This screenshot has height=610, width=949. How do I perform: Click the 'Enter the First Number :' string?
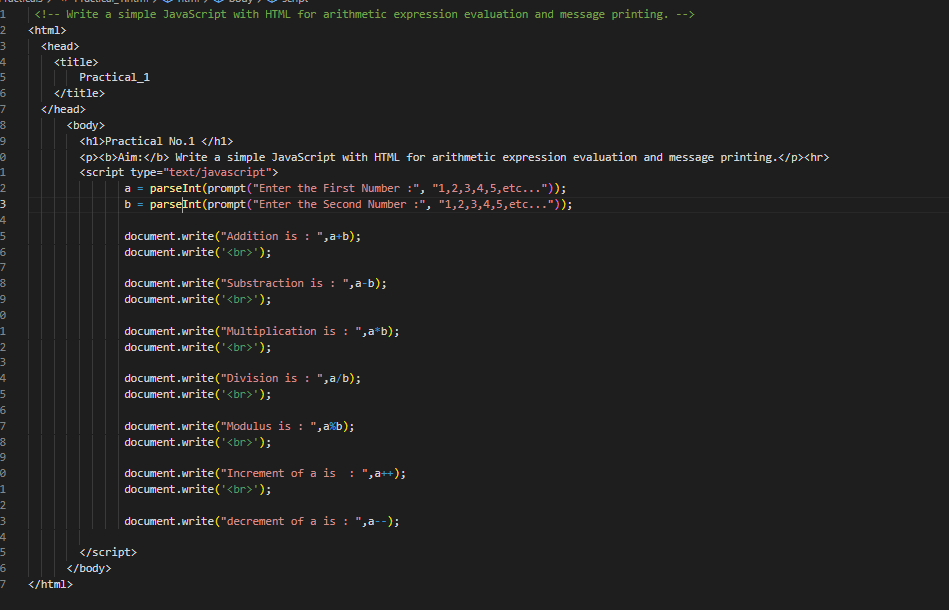point(336,188)
